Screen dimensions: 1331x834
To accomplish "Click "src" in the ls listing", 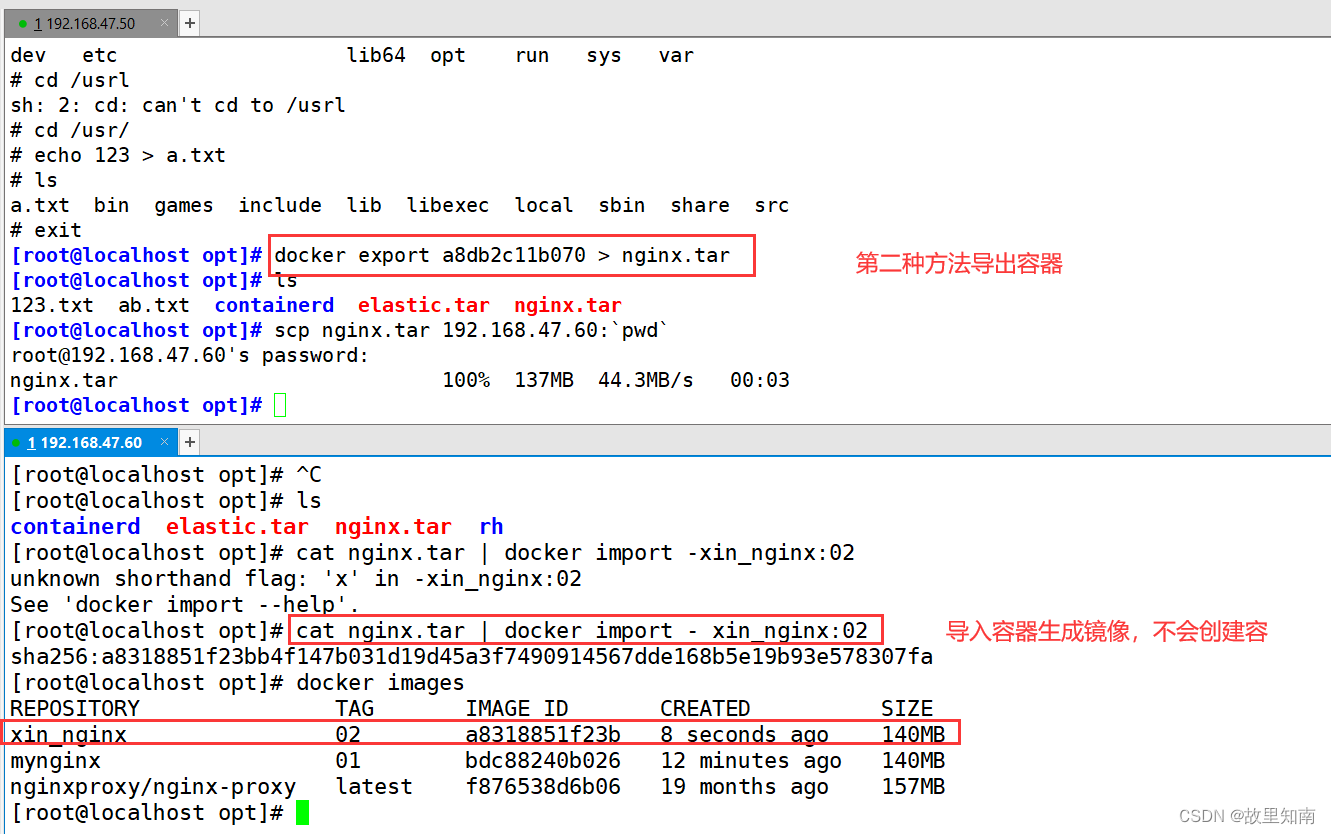I will 772,205.
